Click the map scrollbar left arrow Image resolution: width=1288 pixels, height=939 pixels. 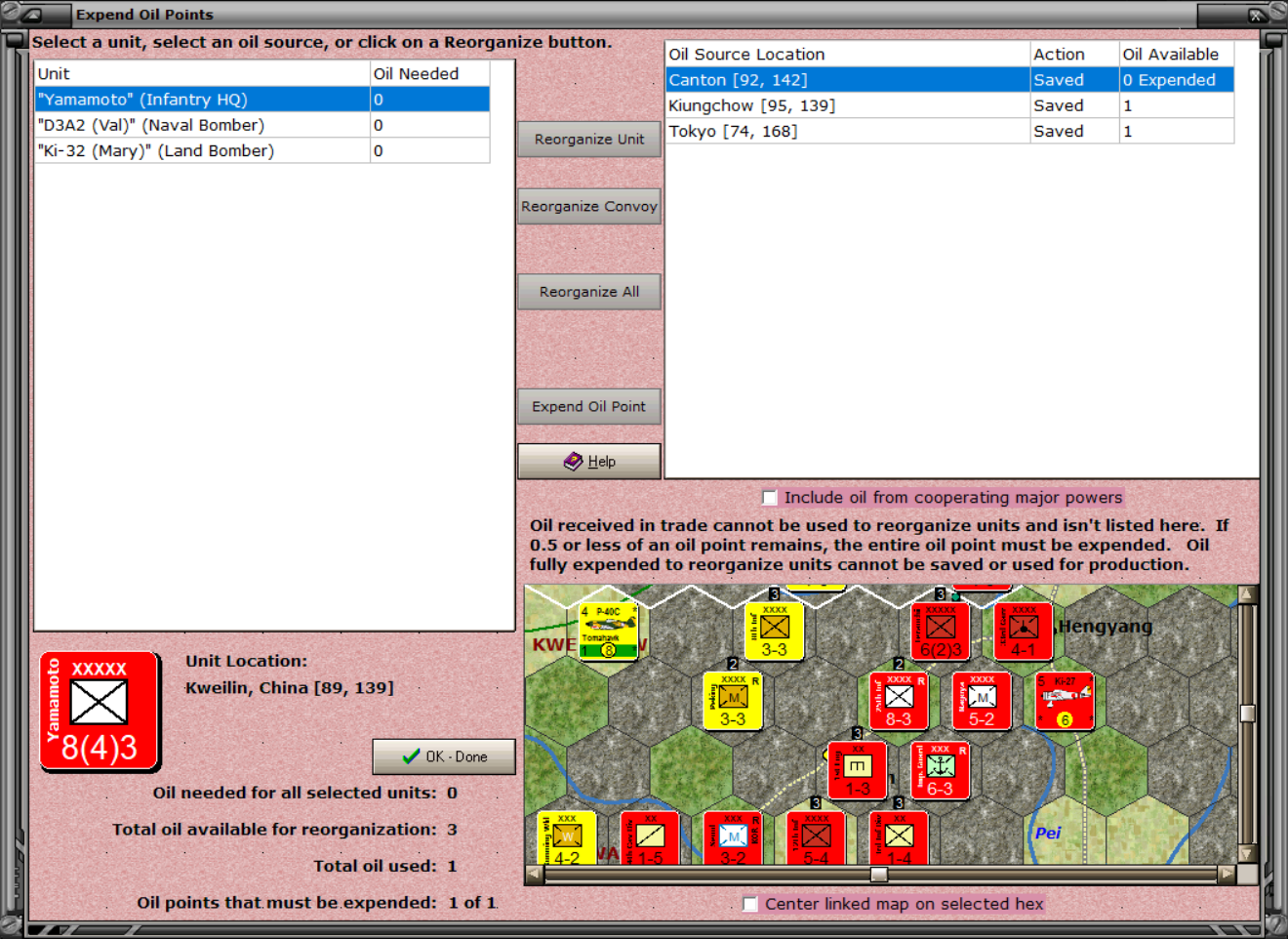534,875
